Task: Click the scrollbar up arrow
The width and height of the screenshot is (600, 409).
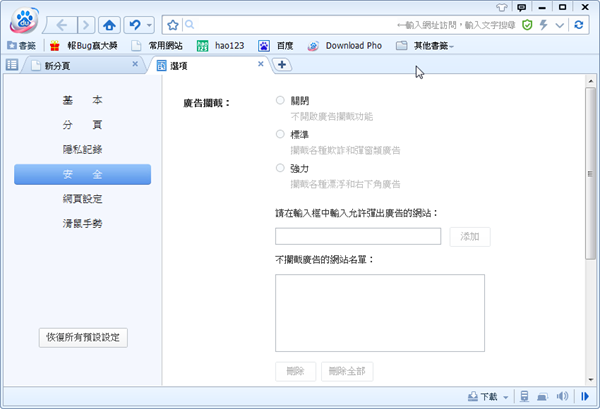Action: (x=590, y=81)
